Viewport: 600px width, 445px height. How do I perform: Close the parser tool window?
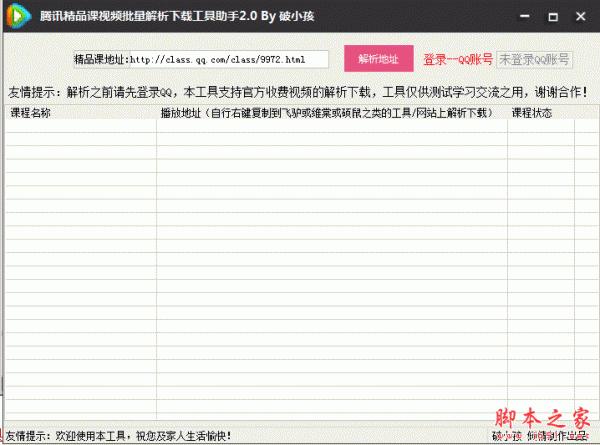[x=581, y=16]
